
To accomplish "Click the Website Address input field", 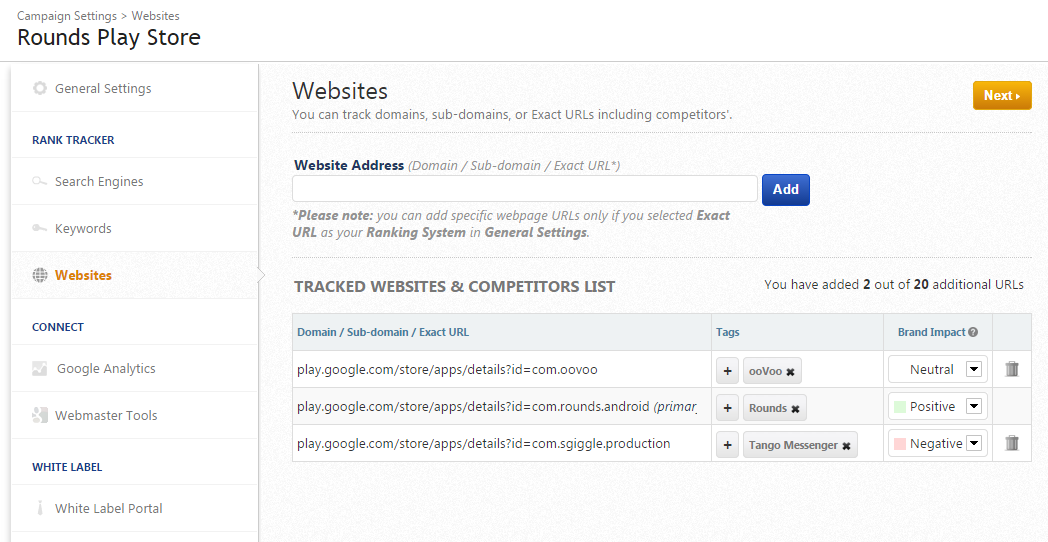I will (x=524, y=189).
